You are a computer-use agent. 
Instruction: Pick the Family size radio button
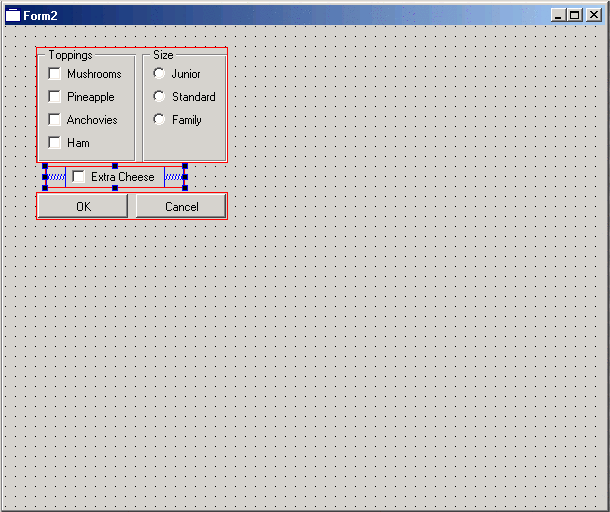159,120
